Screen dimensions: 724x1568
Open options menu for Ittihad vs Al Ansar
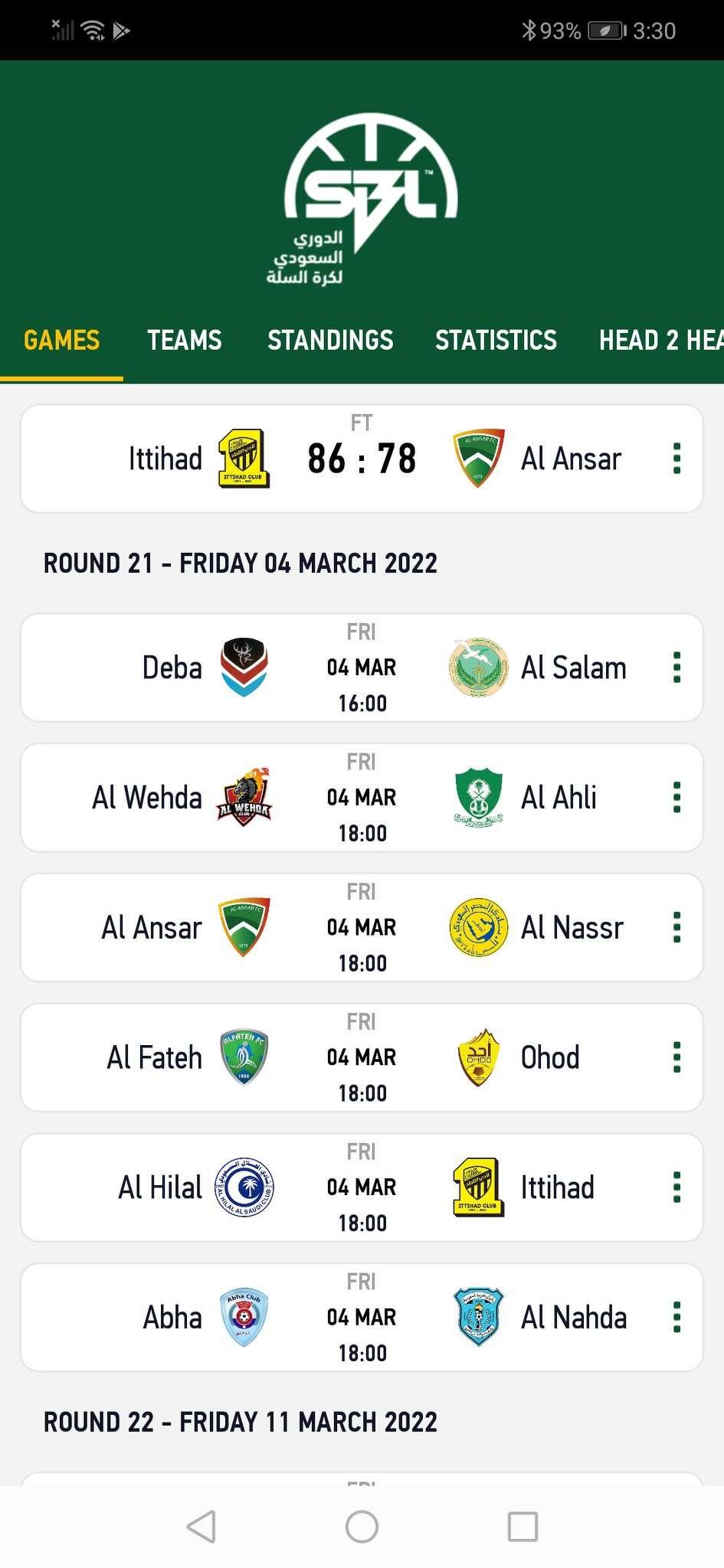coord(676,459)
